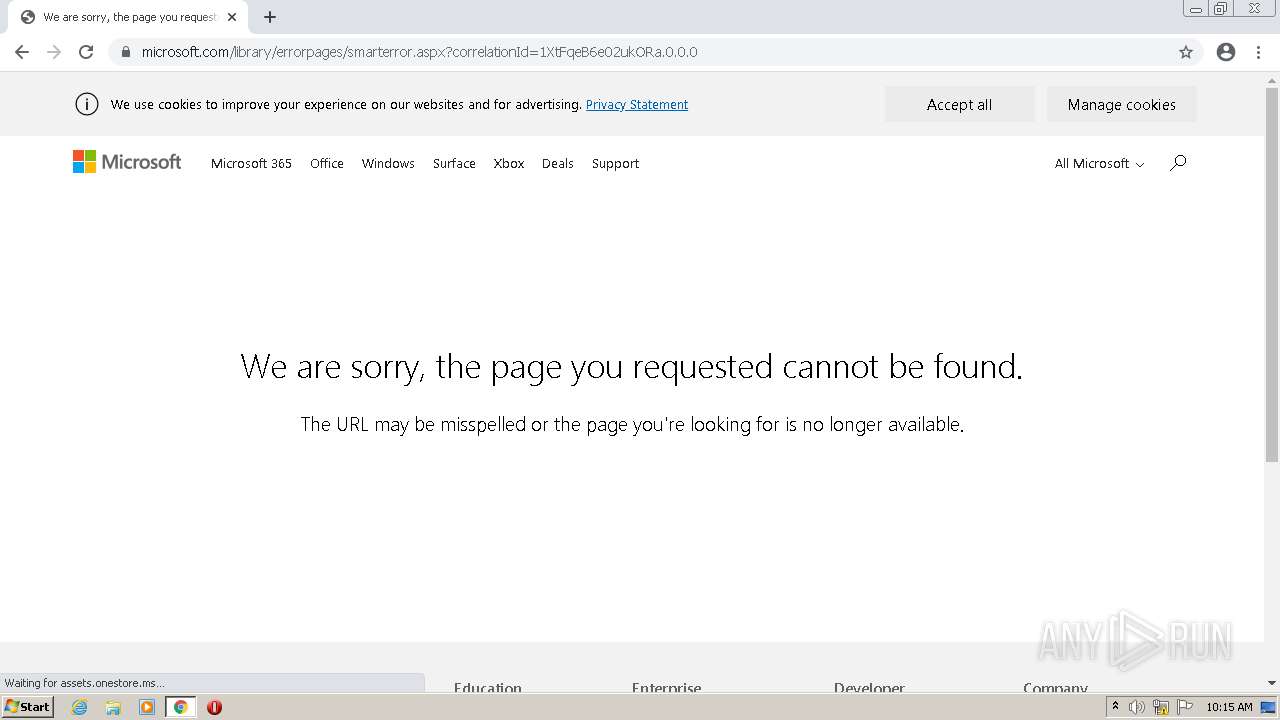Click the padlock site info icon
Image resolution: width=1280 pixels, height=720 pixels.
tap(126, 52)
